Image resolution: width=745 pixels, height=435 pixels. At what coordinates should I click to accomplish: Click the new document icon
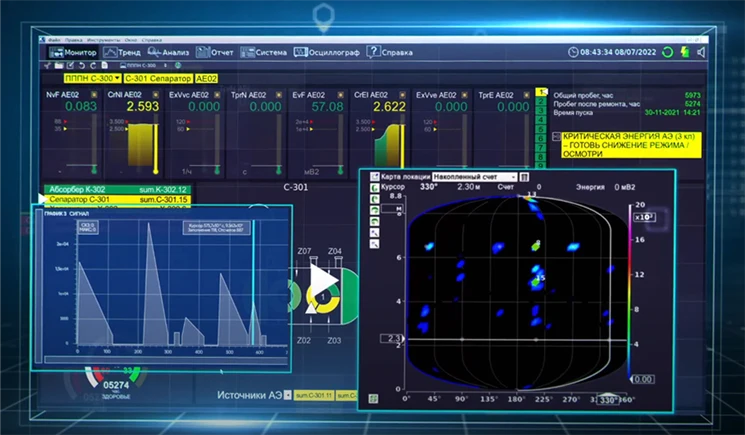[105, 66]
